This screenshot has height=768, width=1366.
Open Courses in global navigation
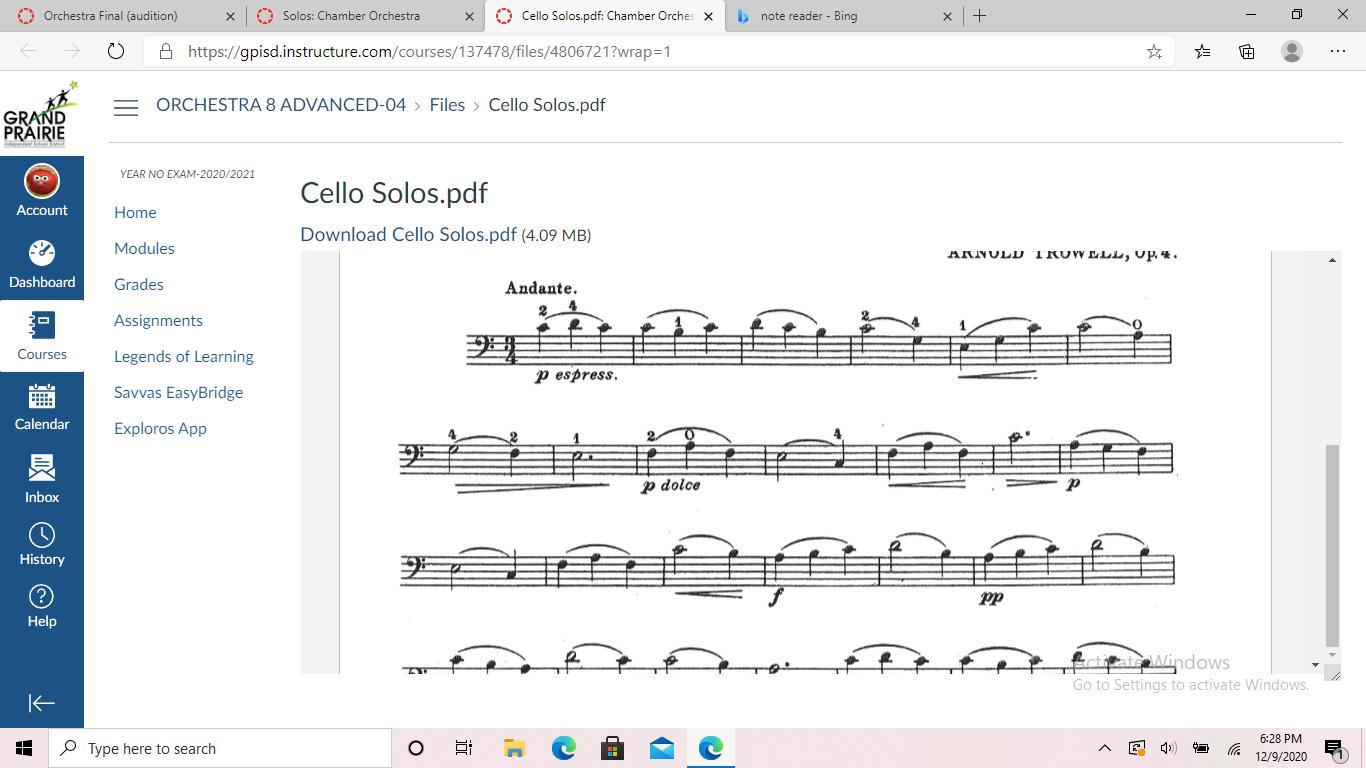[x=42, y=337]
